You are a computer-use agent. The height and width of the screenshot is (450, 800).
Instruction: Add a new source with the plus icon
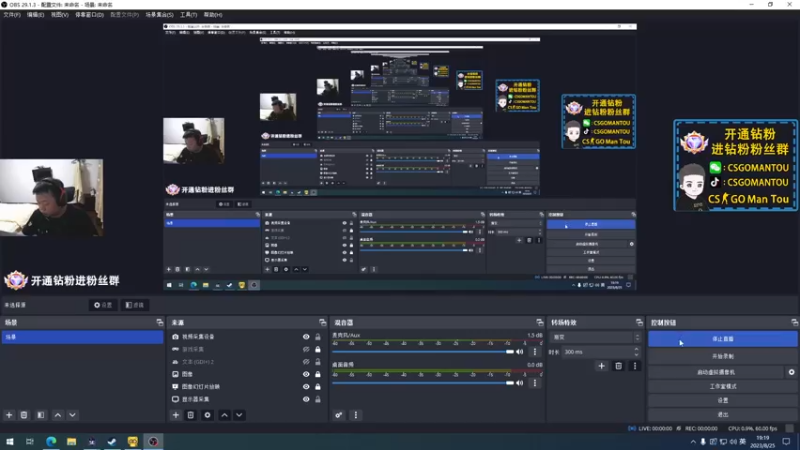(176, 415)
